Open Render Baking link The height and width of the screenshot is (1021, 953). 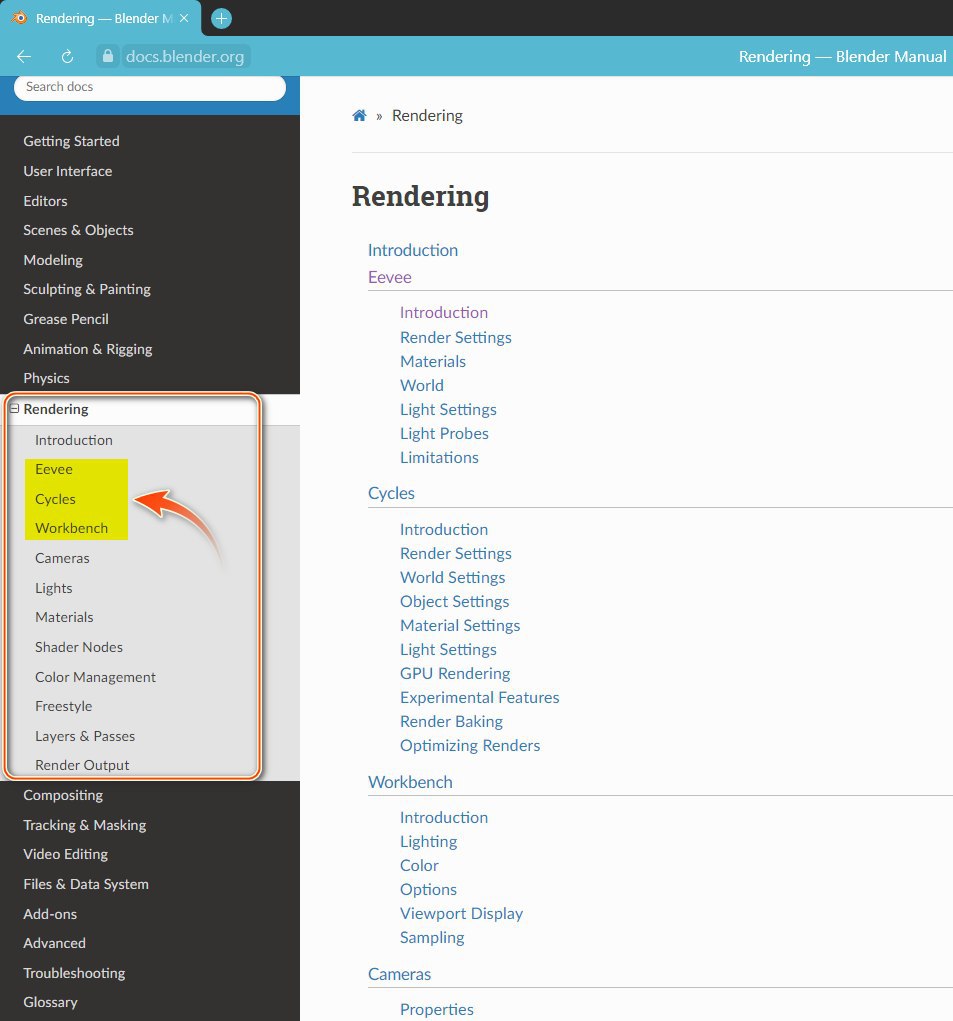(x=451, y=722)
